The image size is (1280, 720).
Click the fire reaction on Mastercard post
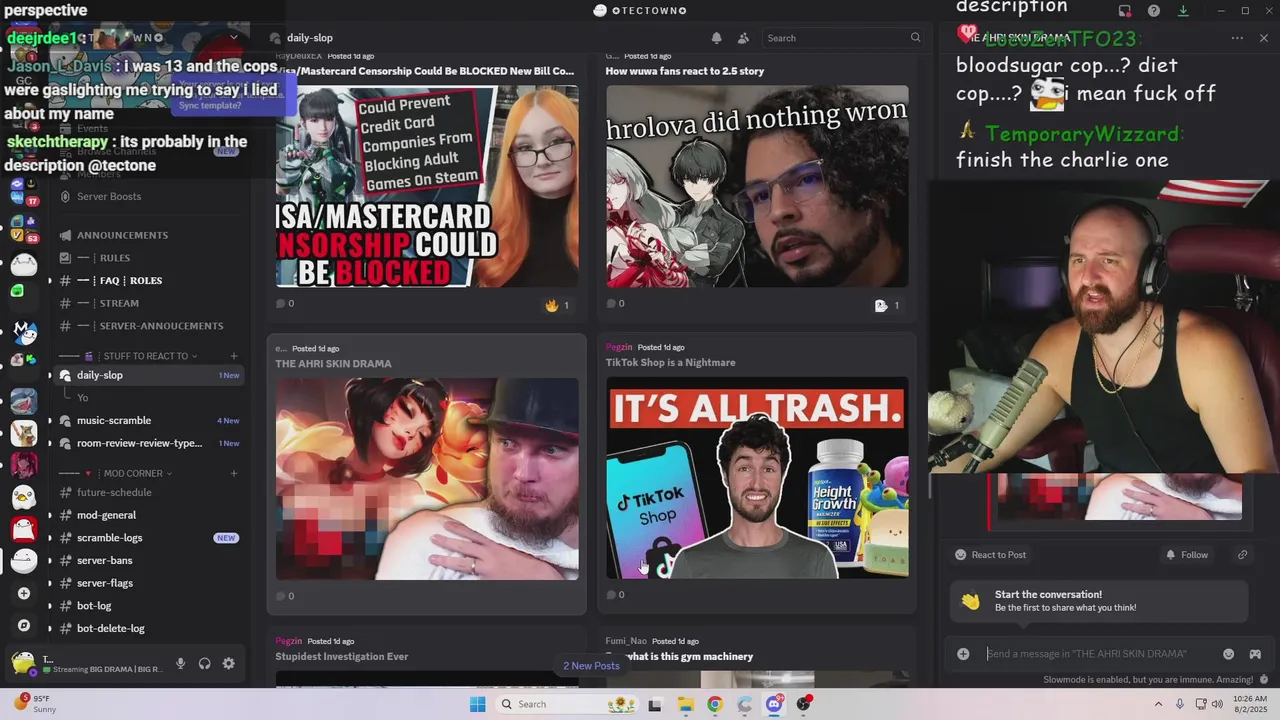pos(557,305)
